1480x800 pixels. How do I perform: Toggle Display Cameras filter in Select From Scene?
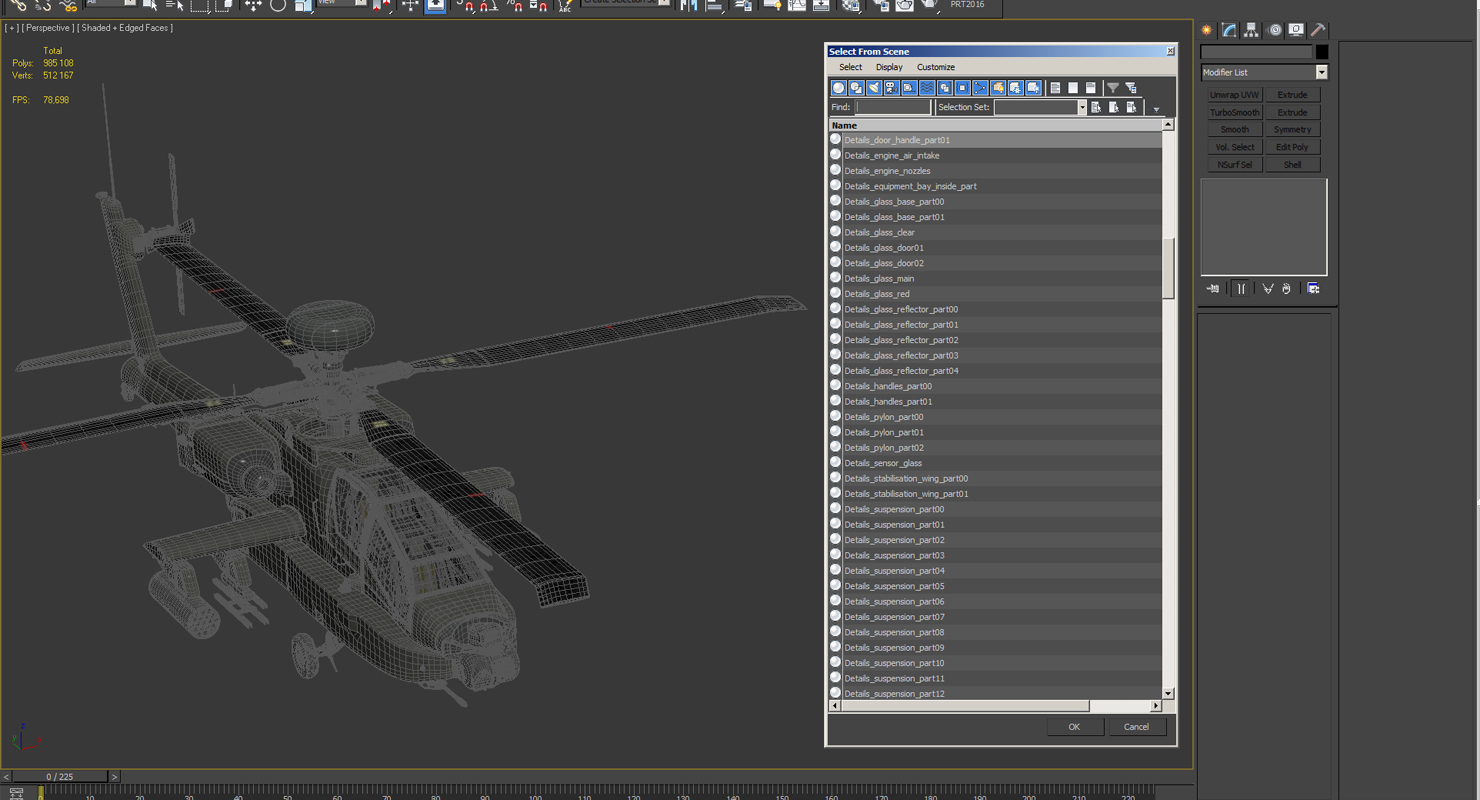(891, 88)
